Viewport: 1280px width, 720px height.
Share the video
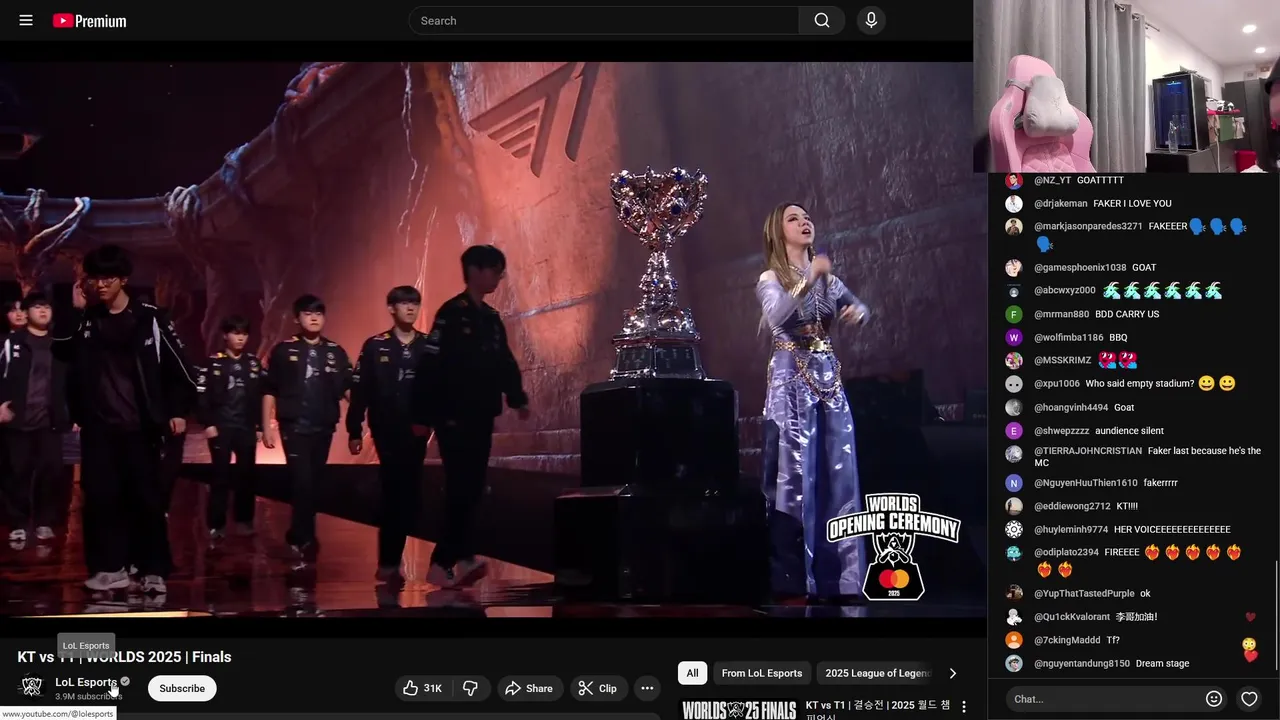528,688
